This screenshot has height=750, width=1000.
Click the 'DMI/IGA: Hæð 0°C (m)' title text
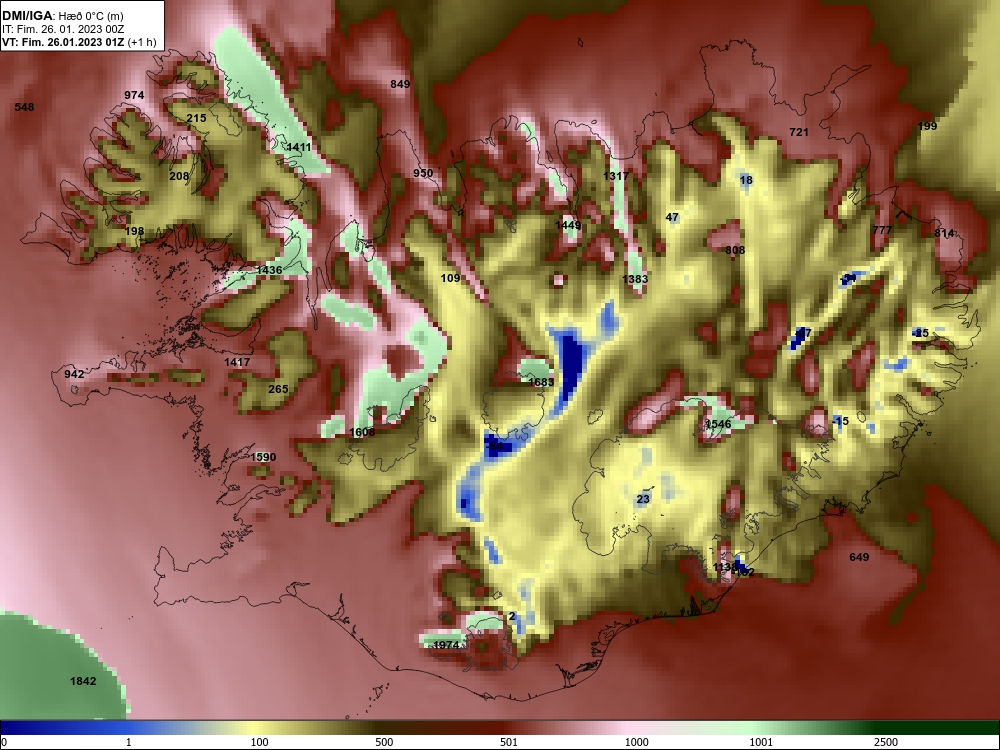(x=65, y=15)
